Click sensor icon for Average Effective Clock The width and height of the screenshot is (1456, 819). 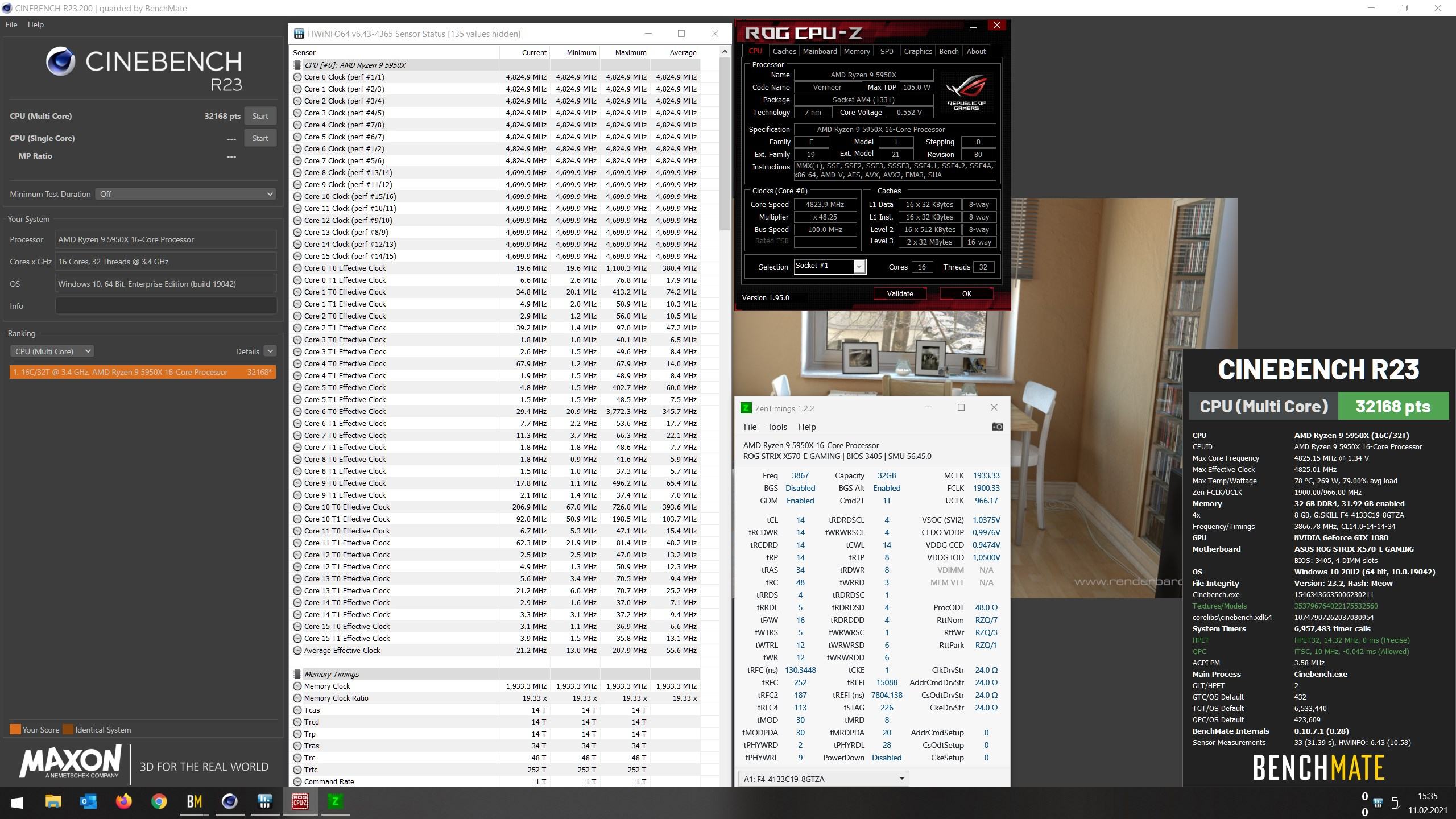click(297, 650)
